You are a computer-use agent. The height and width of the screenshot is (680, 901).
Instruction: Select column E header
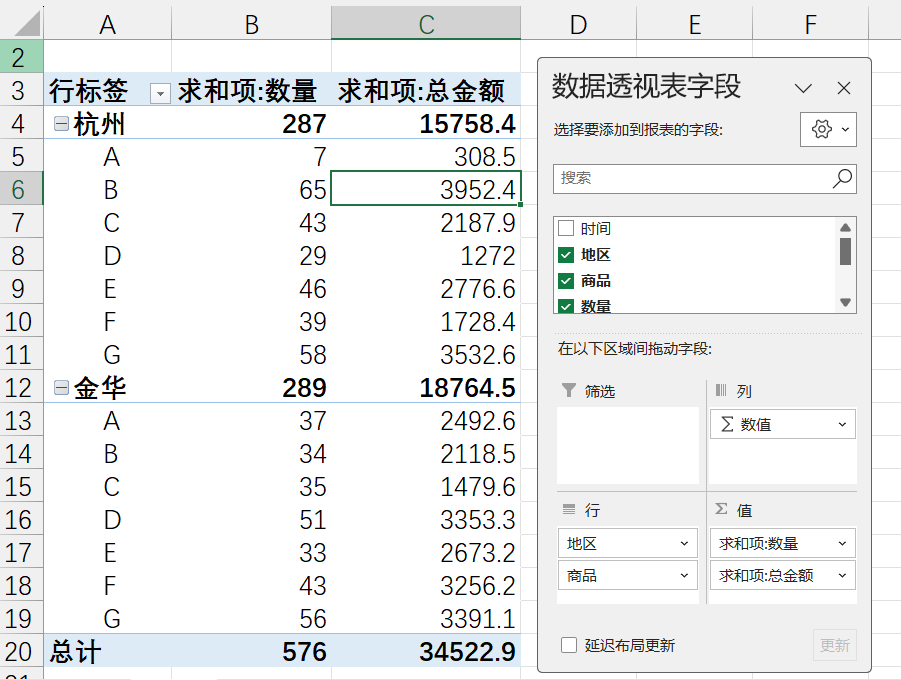click(695, 24)
